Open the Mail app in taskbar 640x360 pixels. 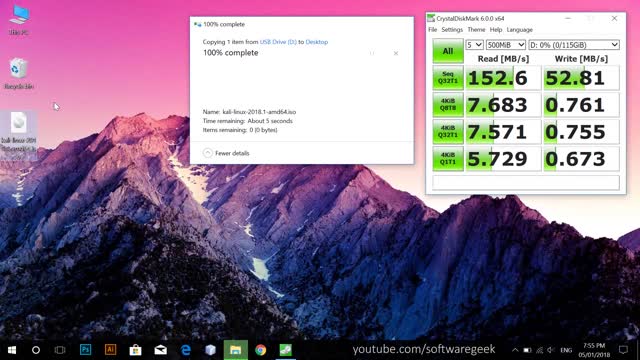pos(160,350)
